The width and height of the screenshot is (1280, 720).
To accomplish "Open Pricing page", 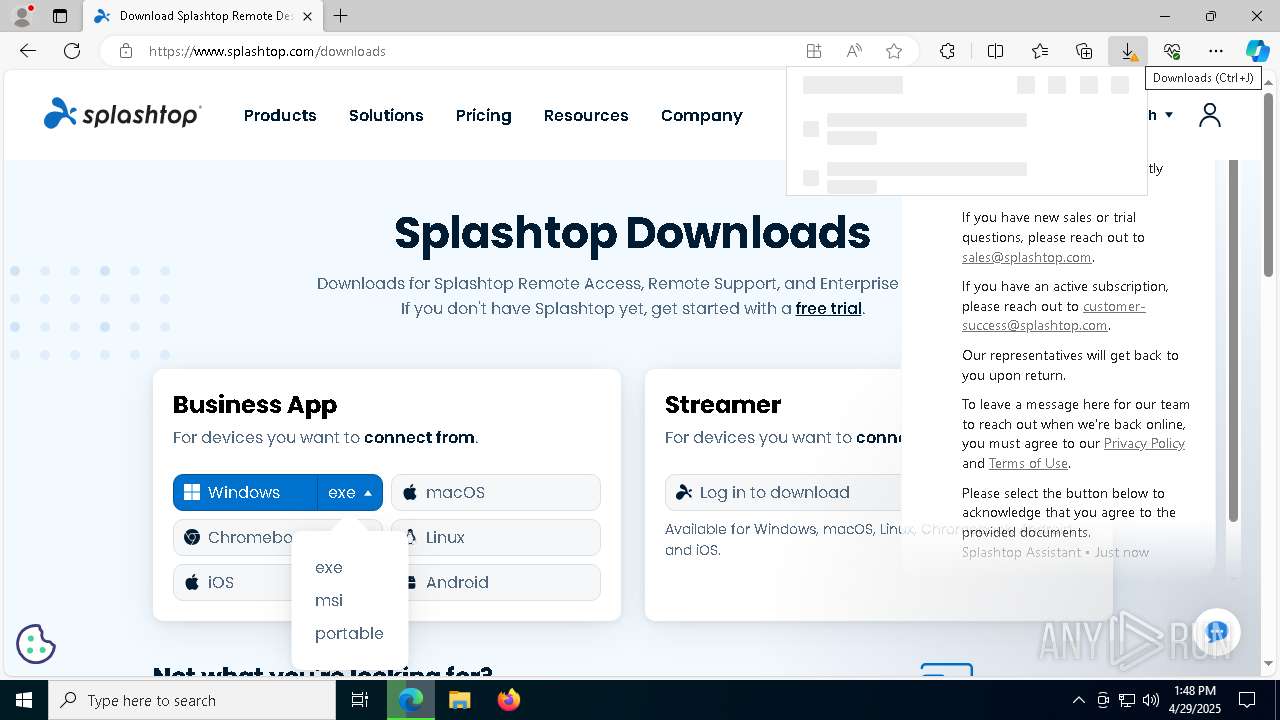I will 483,115.
